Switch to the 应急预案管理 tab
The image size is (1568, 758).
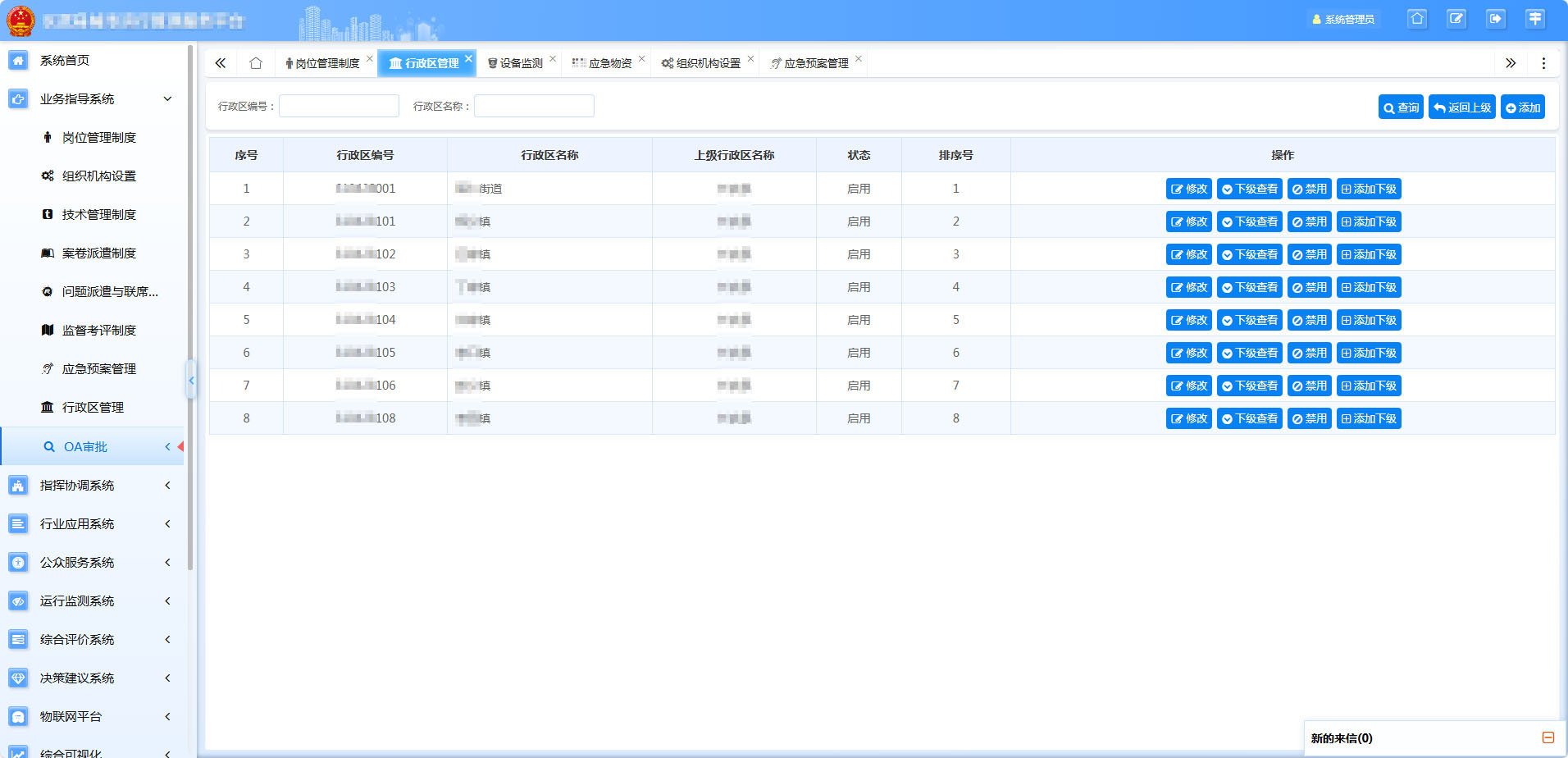click(815, 63)
